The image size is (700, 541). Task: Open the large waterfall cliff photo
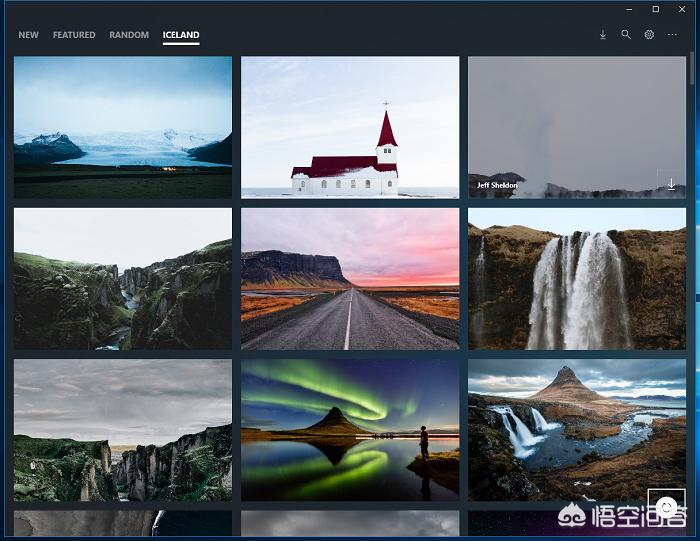point(577,278)
